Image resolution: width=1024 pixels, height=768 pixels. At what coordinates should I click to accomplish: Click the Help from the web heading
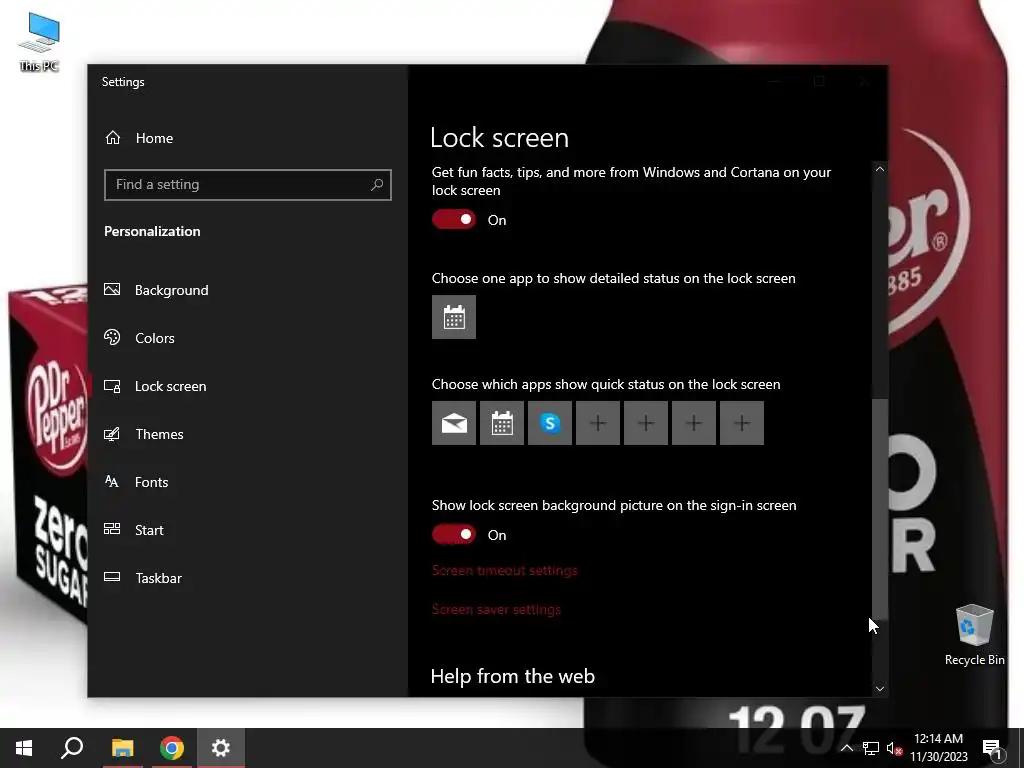(513, 676)
